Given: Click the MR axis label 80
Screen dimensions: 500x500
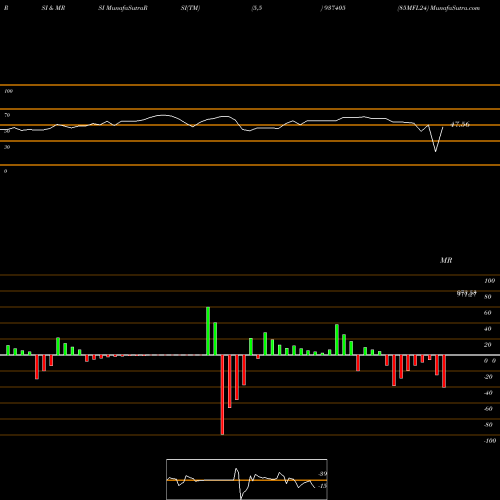Looking at the screenshot, I should 488,297.
